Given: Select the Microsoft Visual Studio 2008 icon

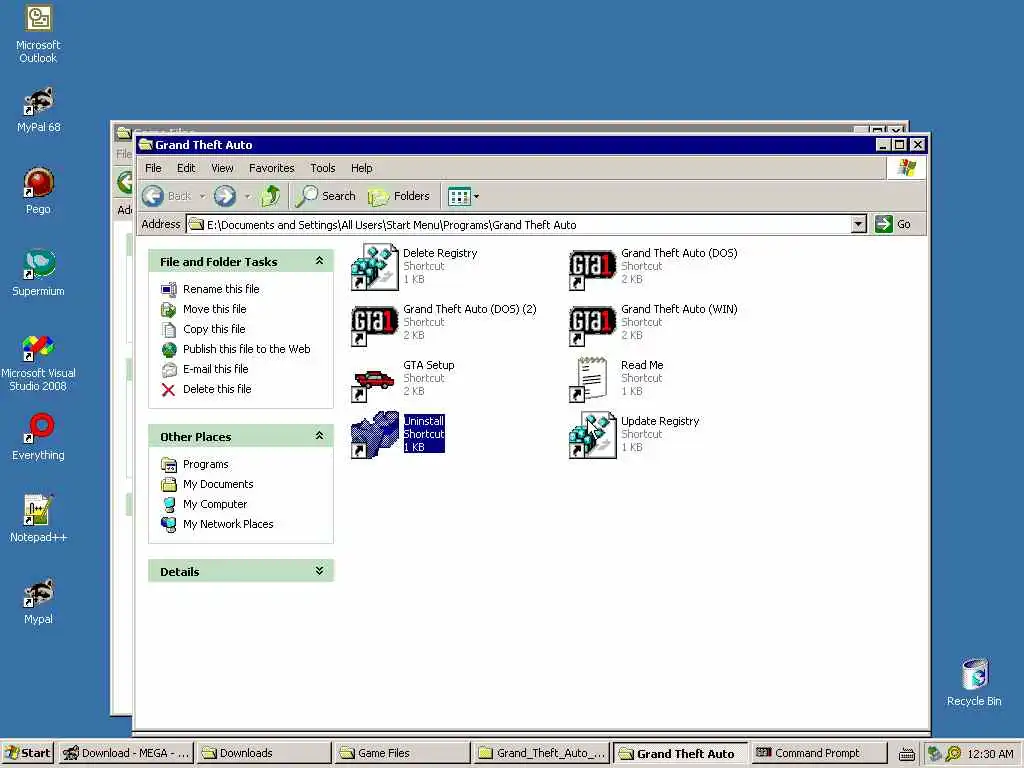Looking at the screenshot, I should pyautogui.click(x=39, y=363).
